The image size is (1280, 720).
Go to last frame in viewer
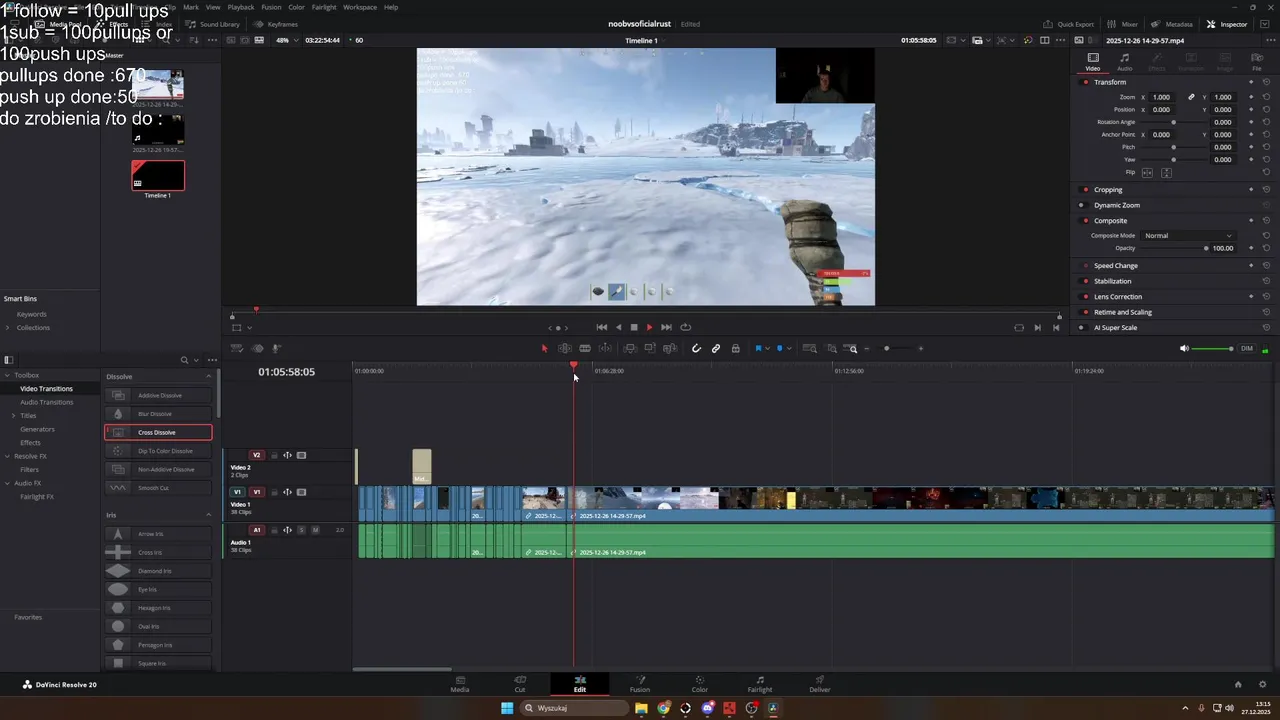tap(666, 327)
